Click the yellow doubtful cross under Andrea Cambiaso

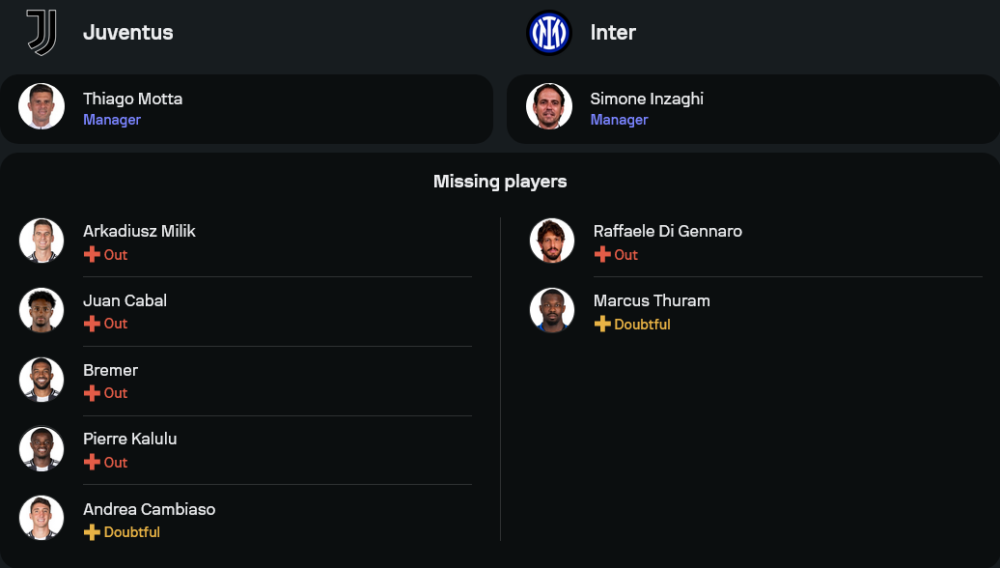[x=92, y=532]
